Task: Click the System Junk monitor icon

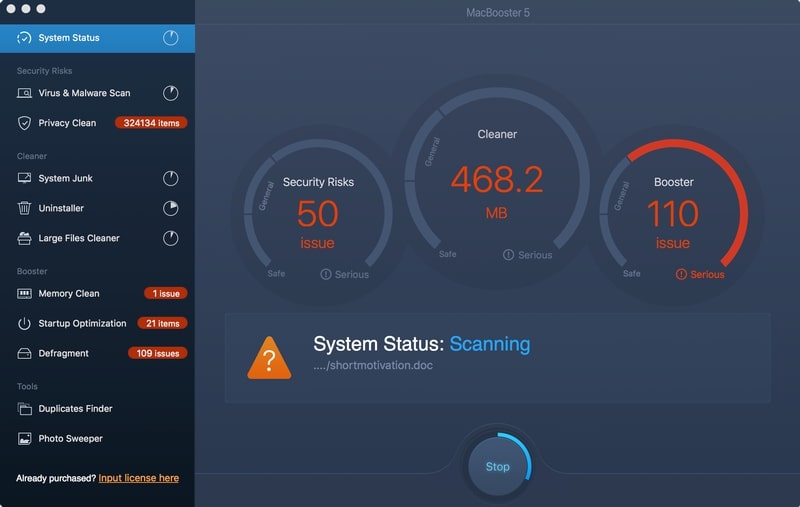Action: (24, 178)
